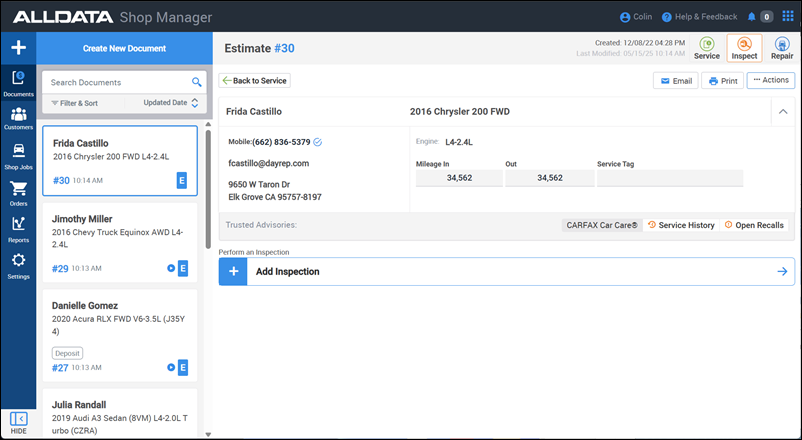Click the Service Tag field
Screen dimensions: 802x440
670,178
